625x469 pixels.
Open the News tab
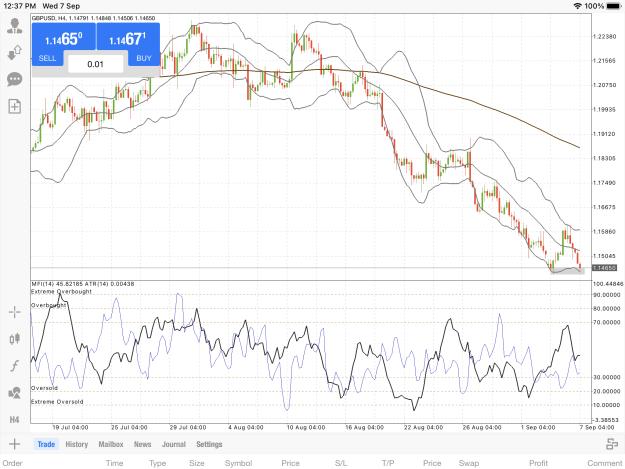click(x=142, y=444)
